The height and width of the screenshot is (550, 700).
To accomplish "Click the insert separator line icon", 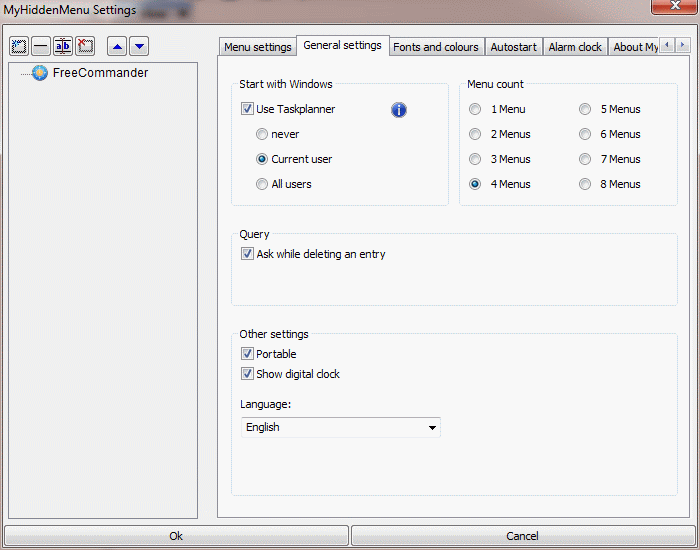I will [41, 46].
